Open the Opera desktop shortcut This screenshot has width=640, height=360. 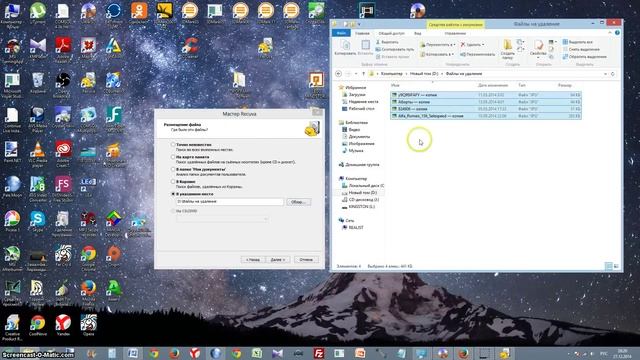89,325
